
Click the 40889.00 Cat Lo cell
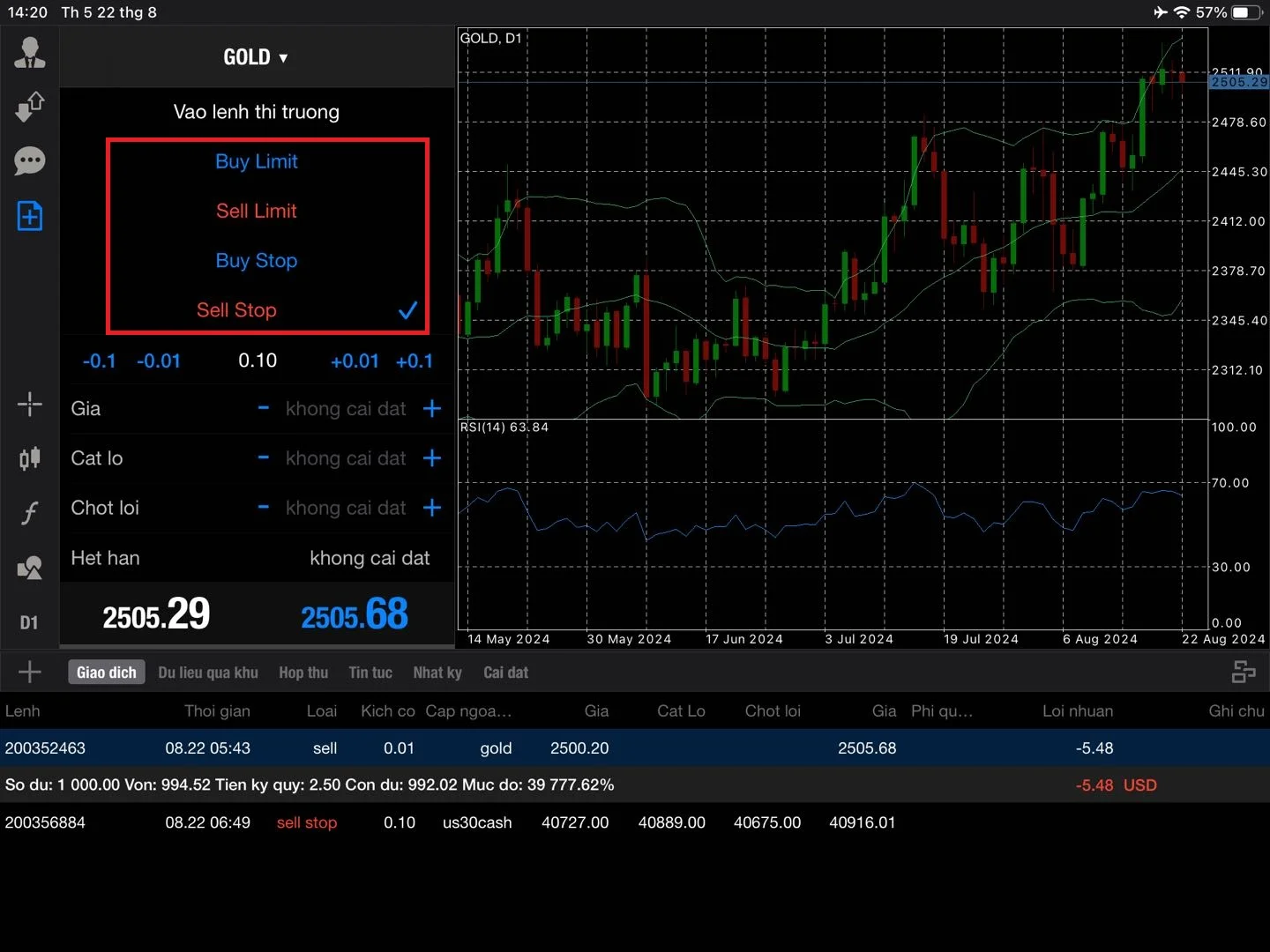tap(672, 822)
